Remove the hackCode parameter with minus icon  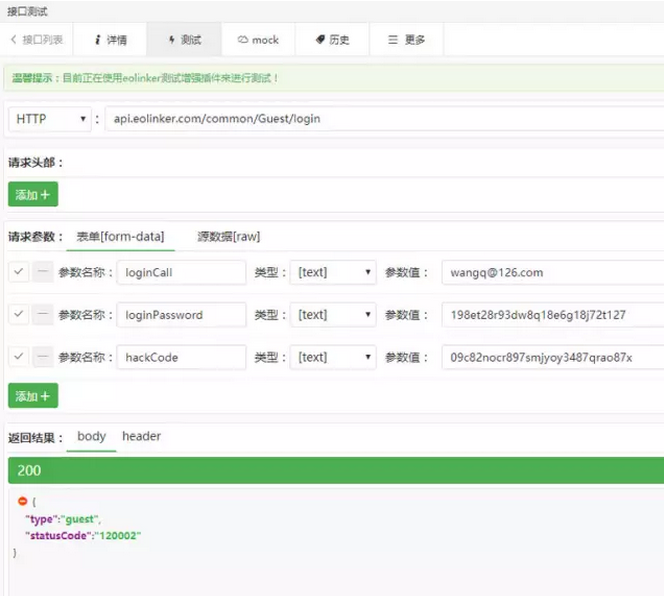[43, 357]
